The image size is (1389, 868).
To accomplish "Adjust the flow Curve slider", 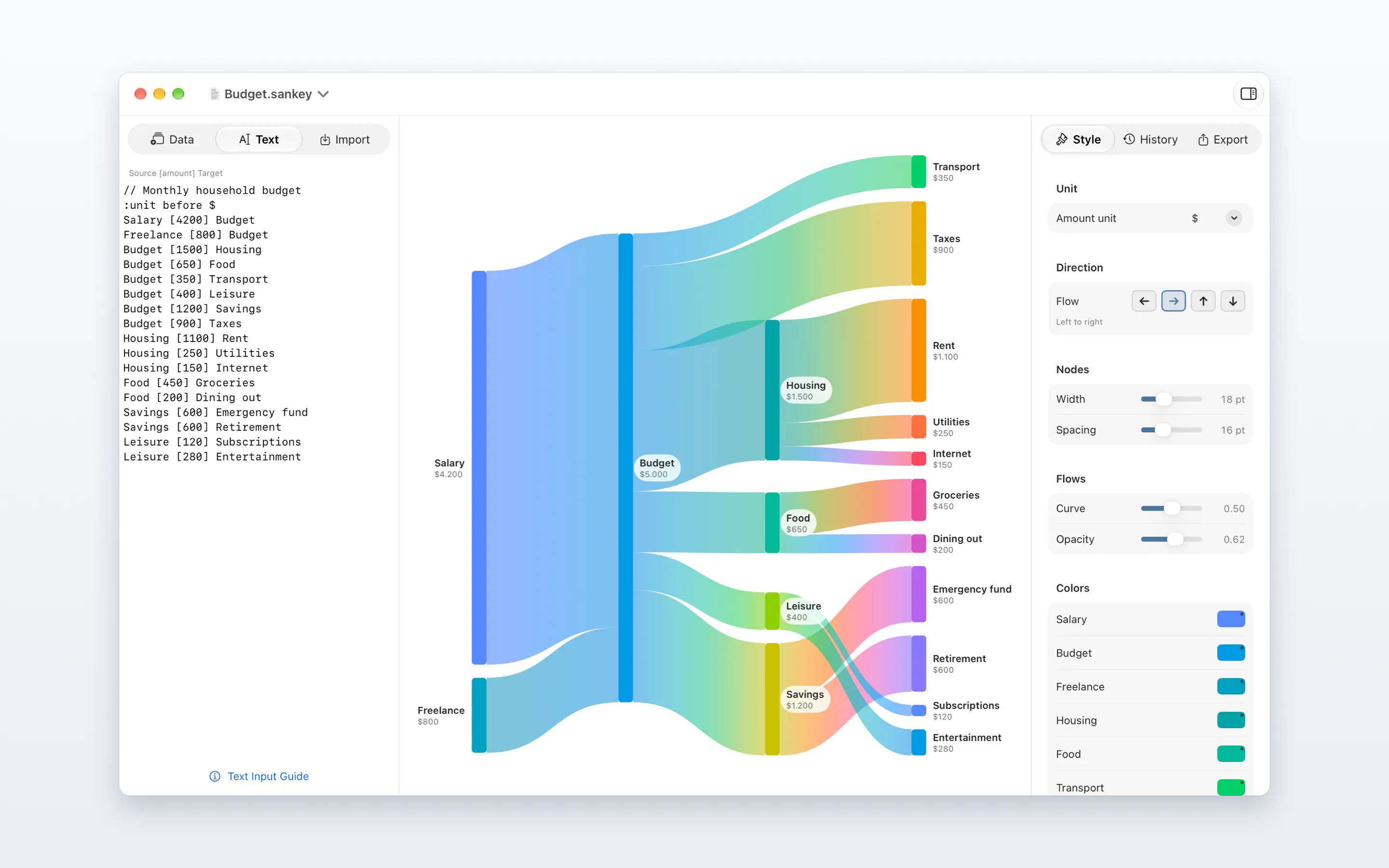I will click(1171, 509).
